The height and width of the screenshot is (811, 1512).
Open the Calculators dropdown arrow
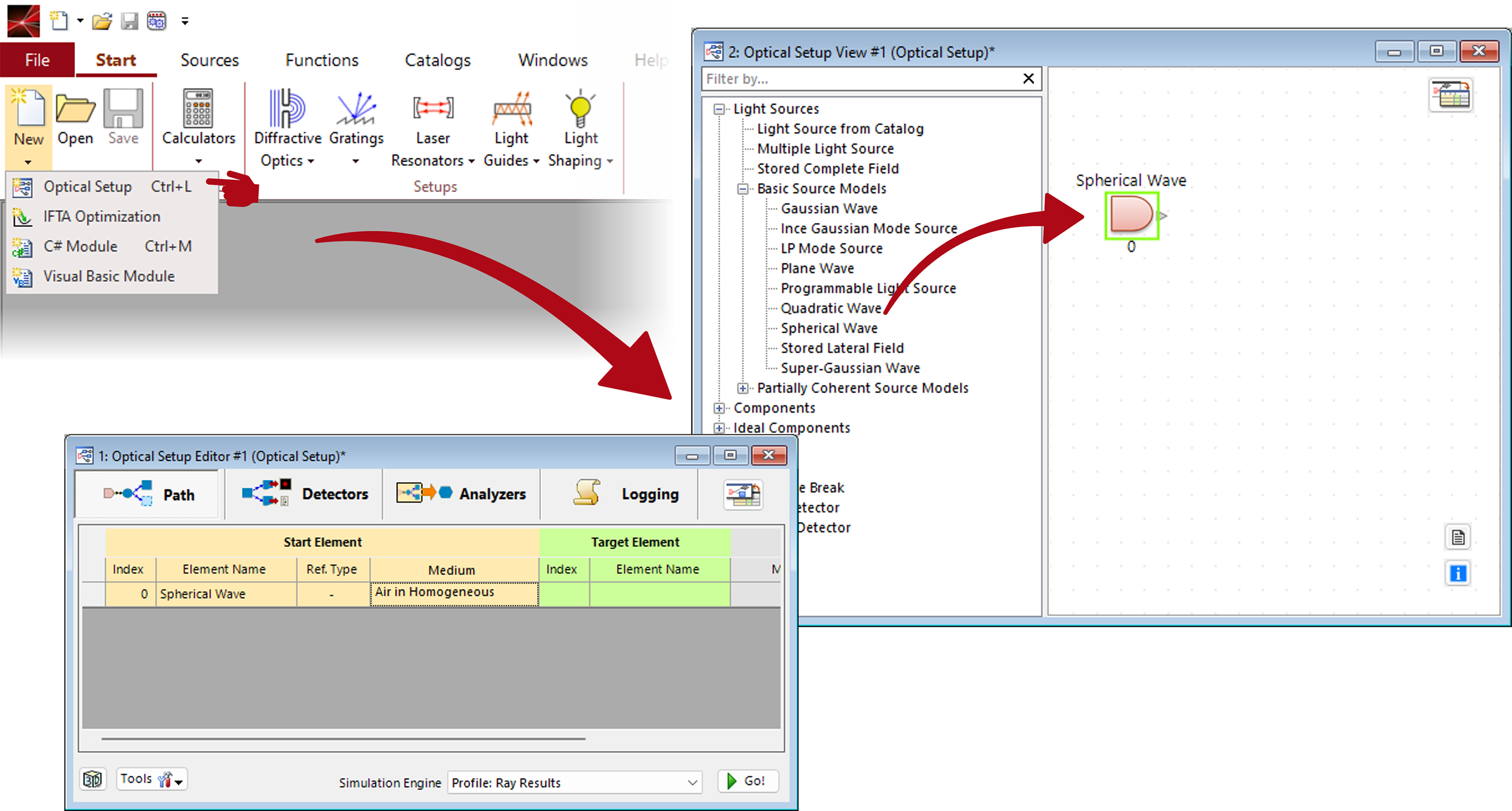pyautogui.click(x=198, y=161)
